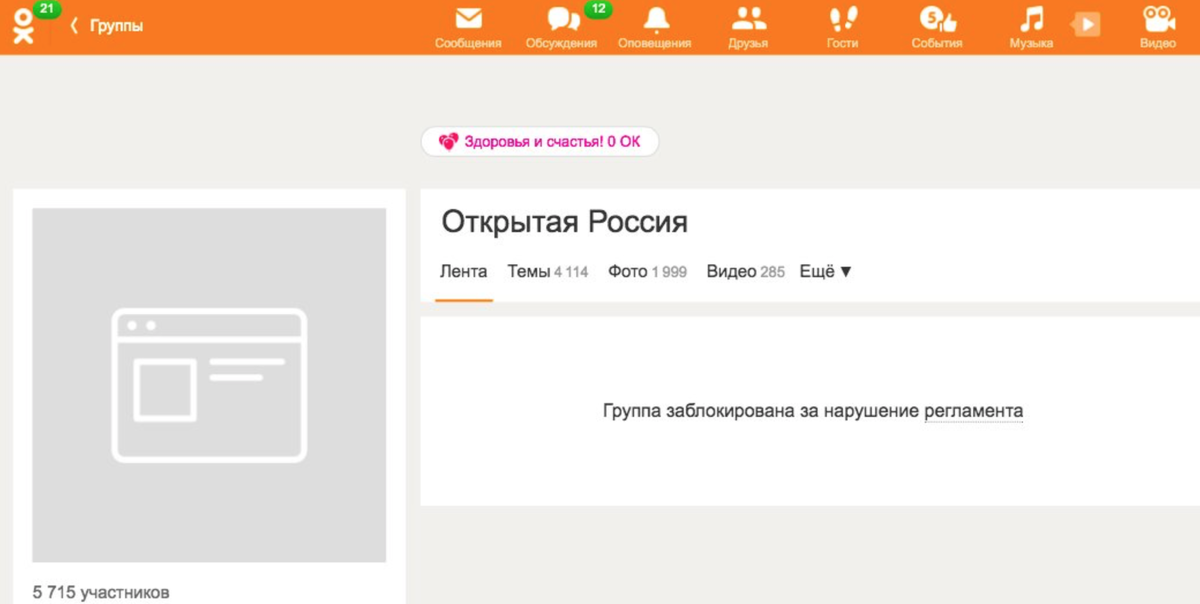Click the Обсуждения badge showing 12

point(598,9)
